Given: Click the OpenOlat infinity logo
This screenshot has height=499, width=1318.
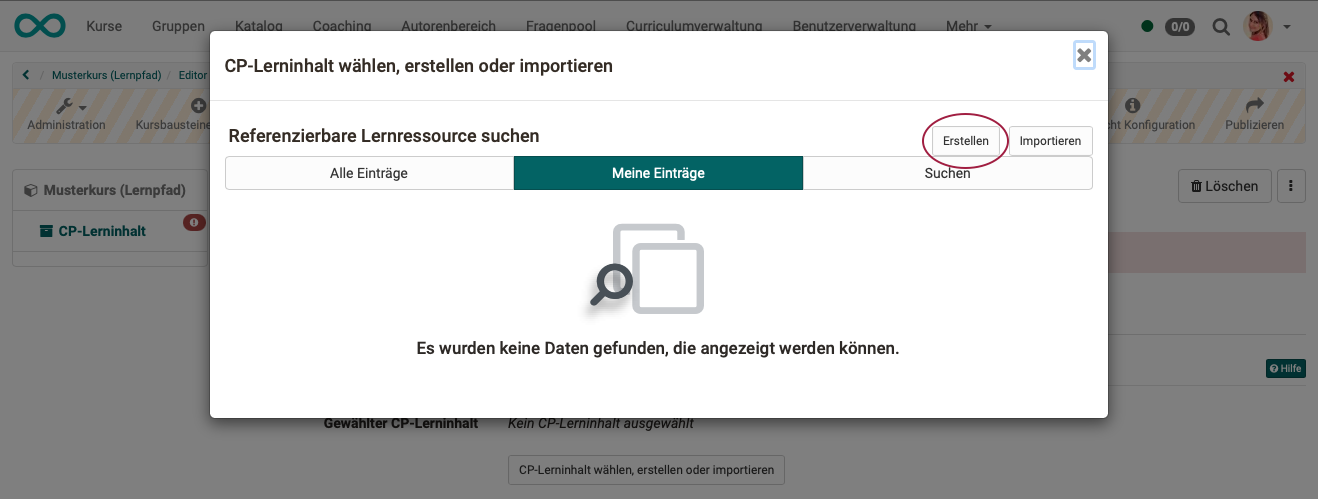Looking at the screenshot, I should pyautogui.click(x=40, y=25).
